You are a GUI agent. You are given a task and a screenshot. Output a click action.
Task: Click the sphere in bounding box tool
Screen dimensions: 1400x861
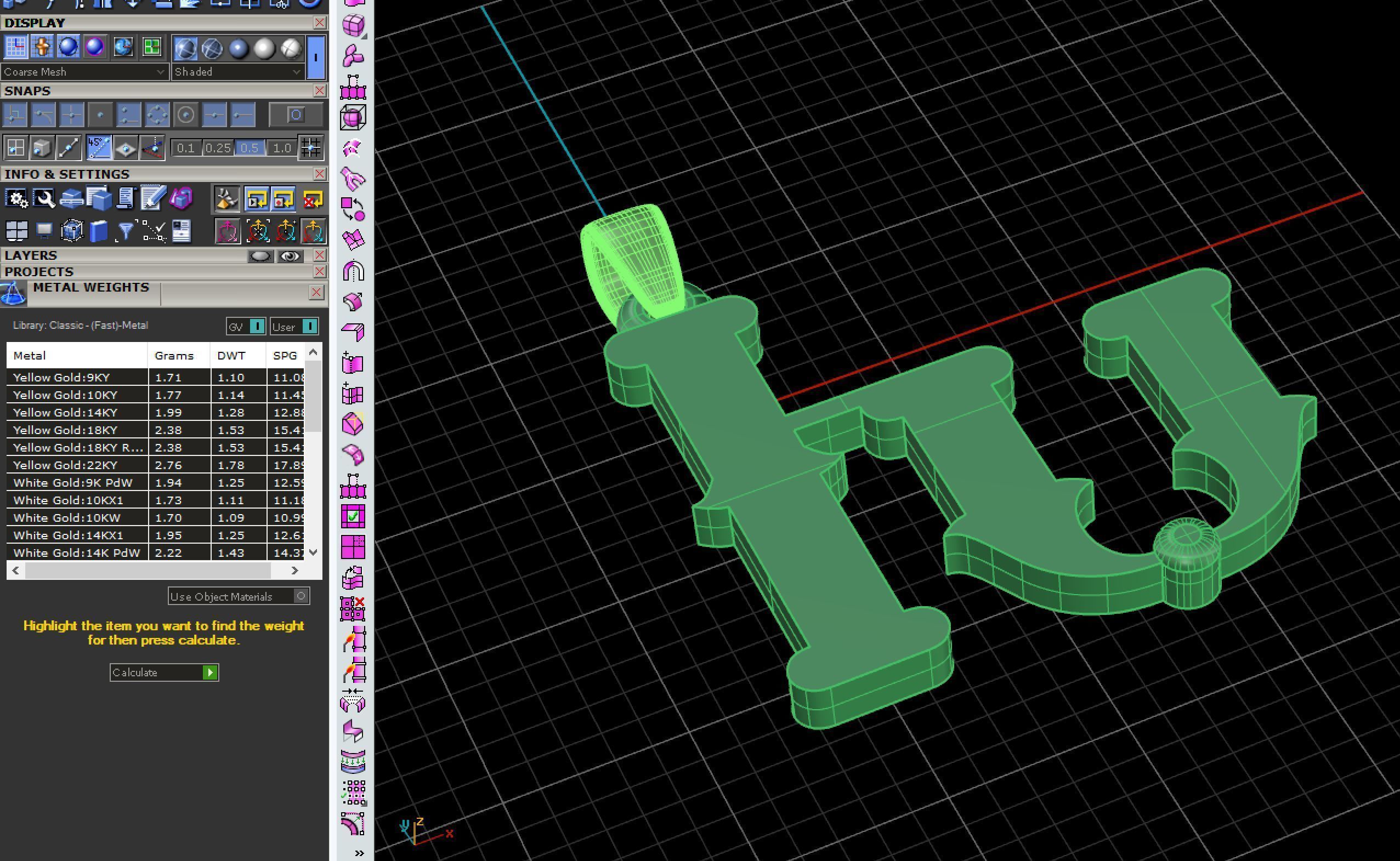coord(353,118)
